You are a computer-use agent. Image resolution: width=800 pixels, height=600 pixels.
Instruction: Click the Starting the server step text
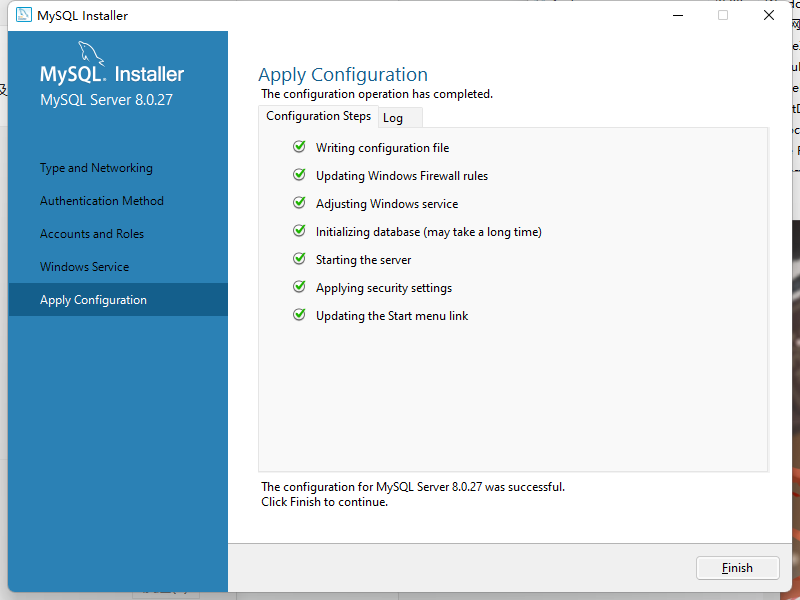[x=363, y=260]
